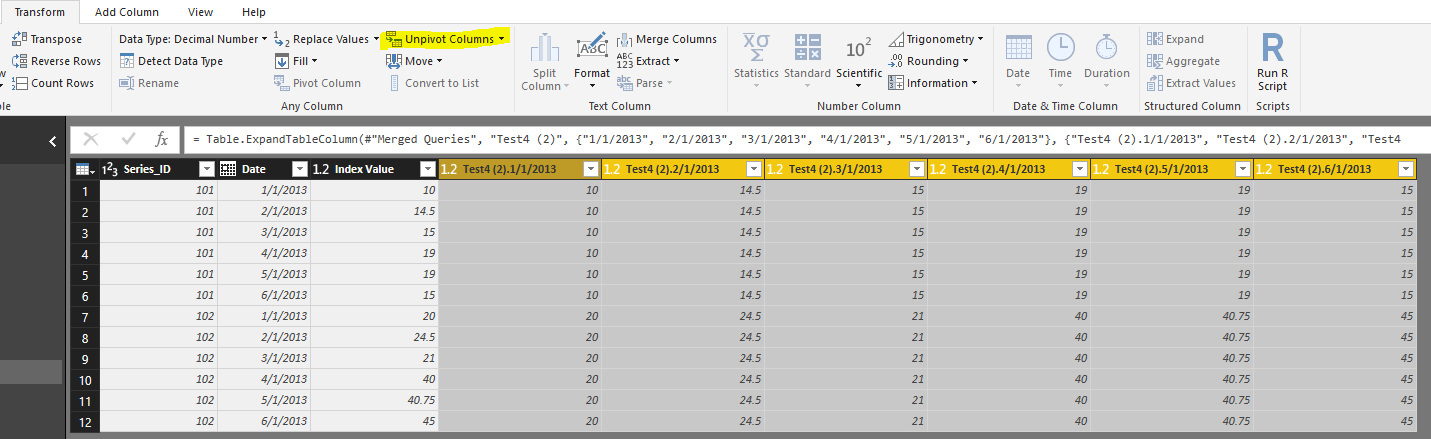Open the Parse dropdown
The width and height of the screenshot is (1431, 439).
645,83
